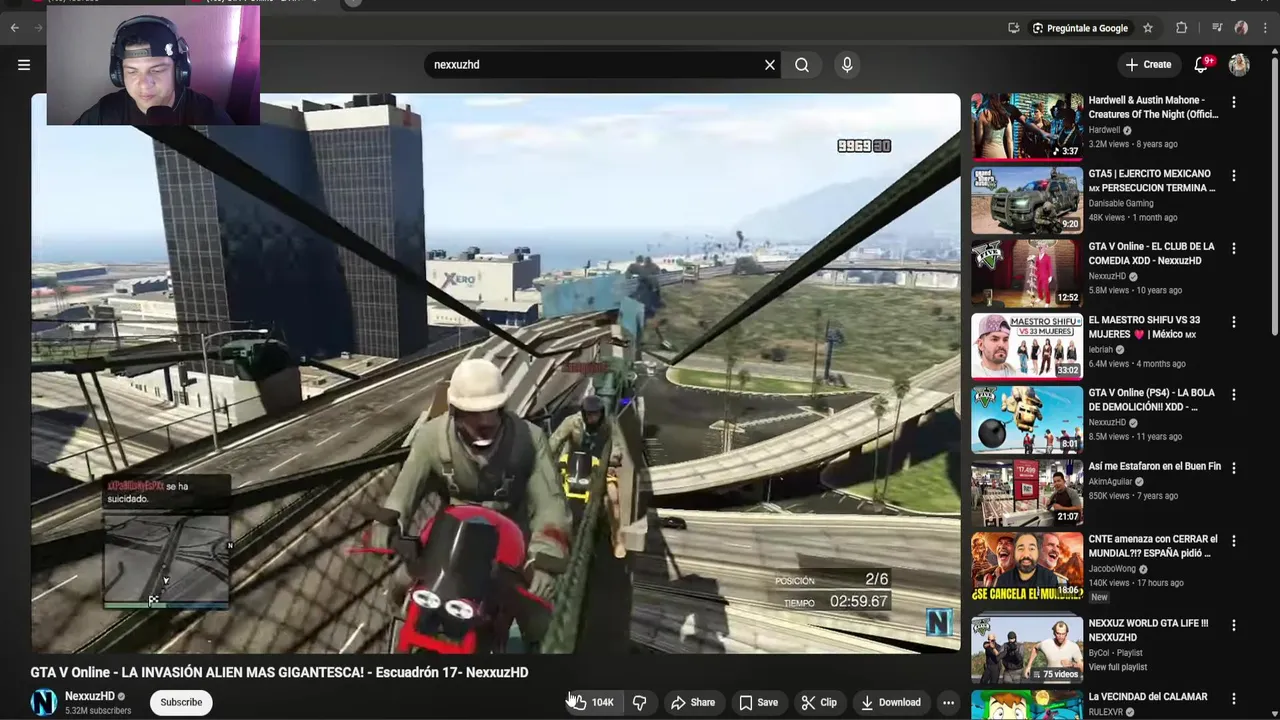1280x720 pixels.
Task: Click 'Danisable Gaming' channel name
Action: (x=1121, y=203)
